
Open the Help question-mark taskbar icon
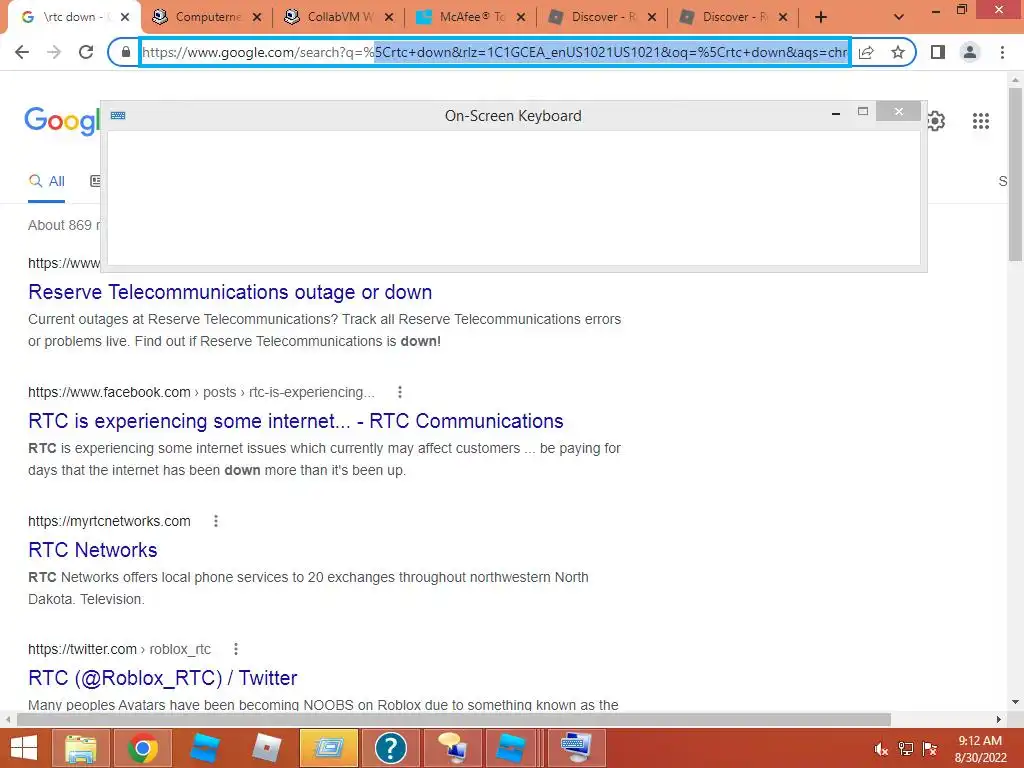pyautogui.click(x=391, y=748)
